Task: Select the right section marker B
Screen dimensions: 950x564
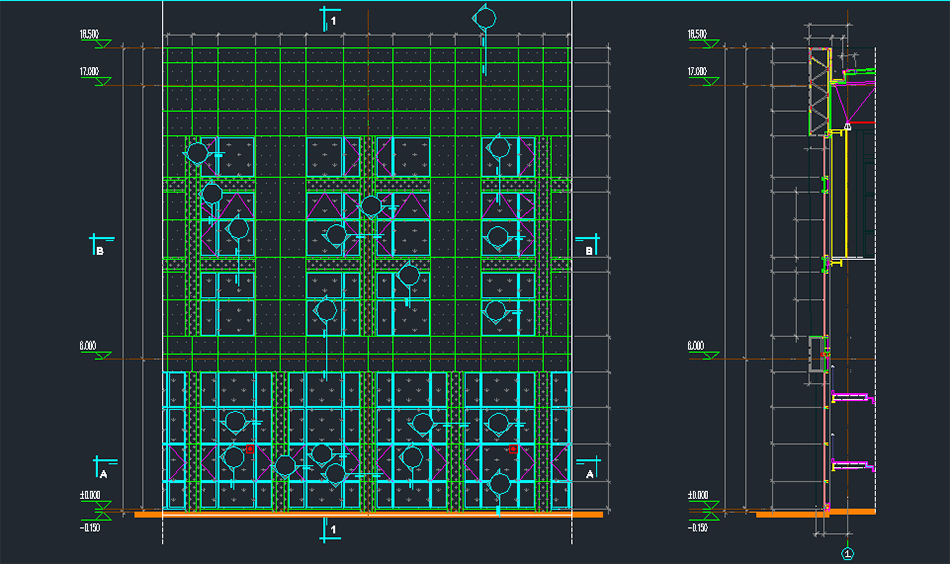Action: coord(588,246)
